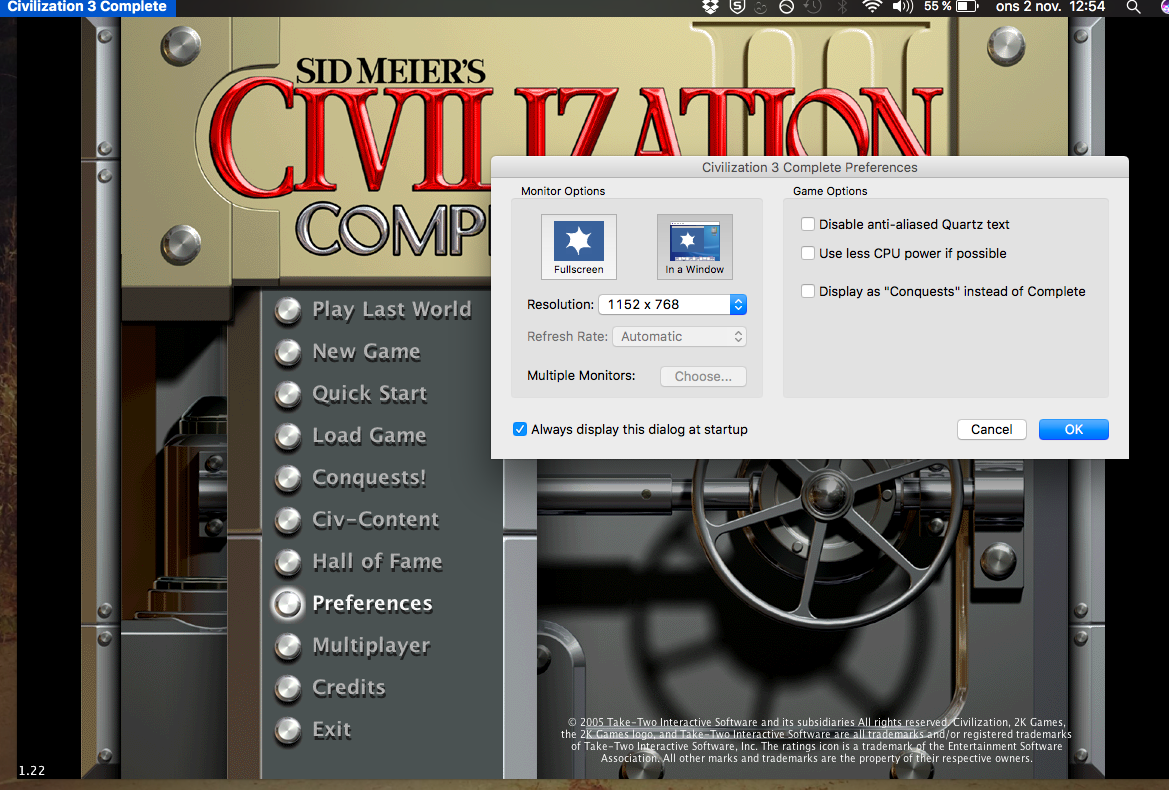Open Preferences from the main menu
This screenshot has height=790, width=1169.
pos(372,604)
